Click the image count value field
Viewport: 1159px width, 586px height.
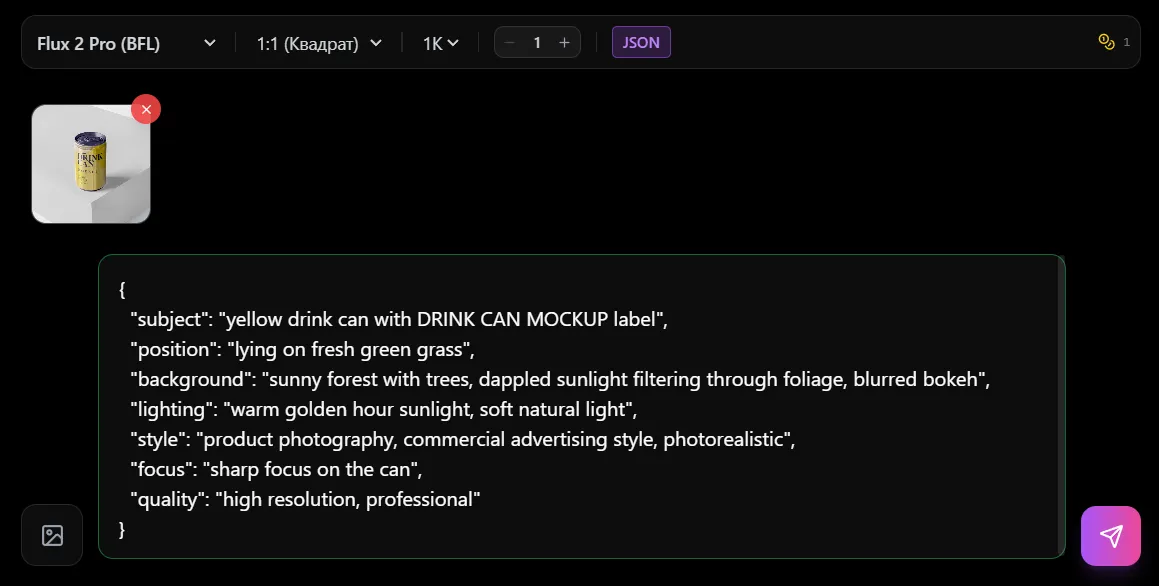[x=537, y=42]
